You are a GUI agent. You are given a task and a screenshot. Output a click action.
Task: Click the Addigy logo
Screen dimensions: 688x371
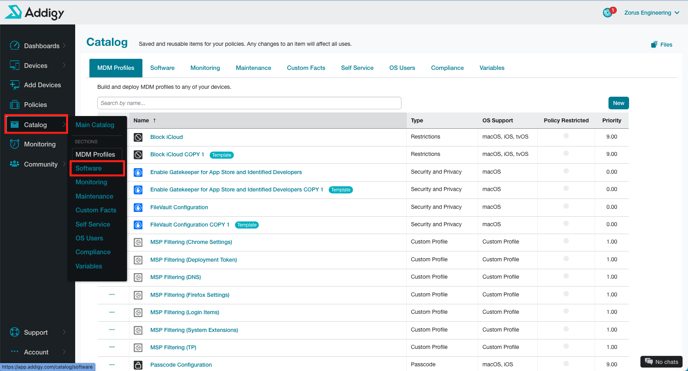click(35, 12)
